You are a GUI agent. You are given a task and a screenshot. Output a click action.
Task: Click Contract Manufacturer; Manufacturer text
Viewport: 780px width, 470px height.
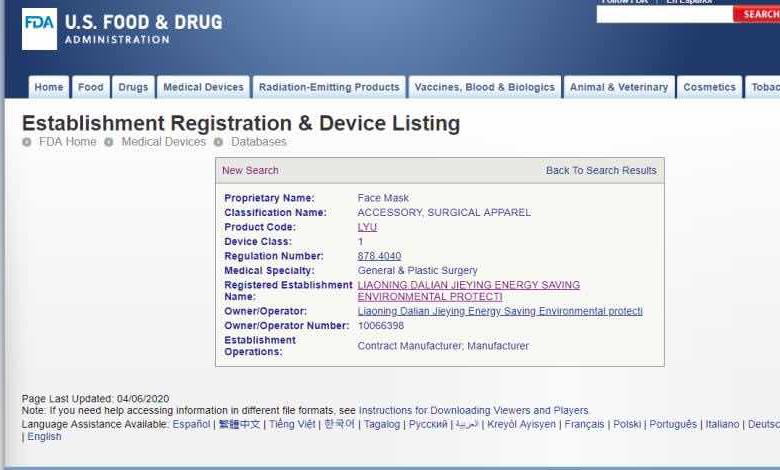pyautogui.click(x=443, y=346)
